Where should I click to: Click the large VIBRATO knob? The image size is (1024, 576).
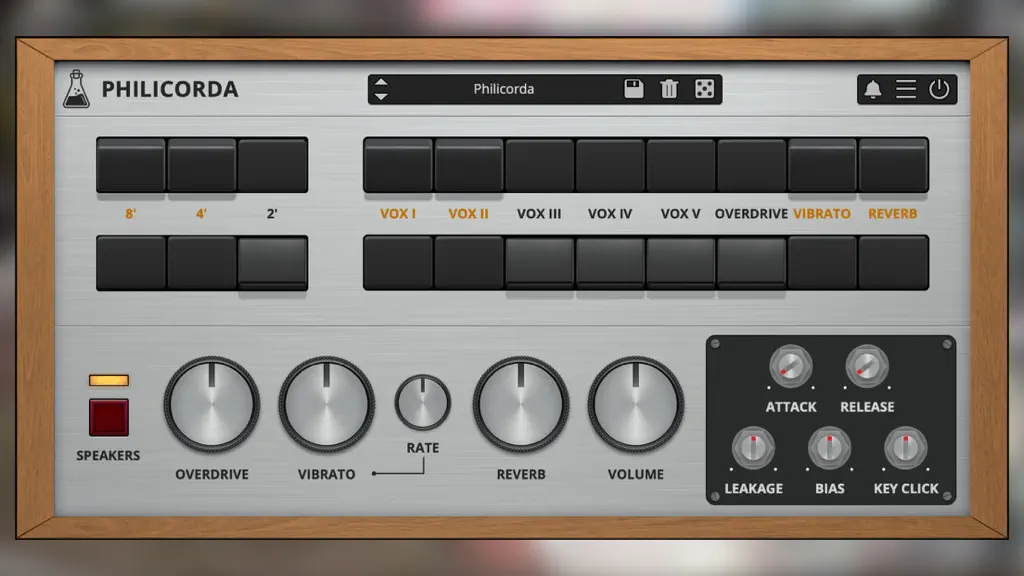tap(327, 404)
